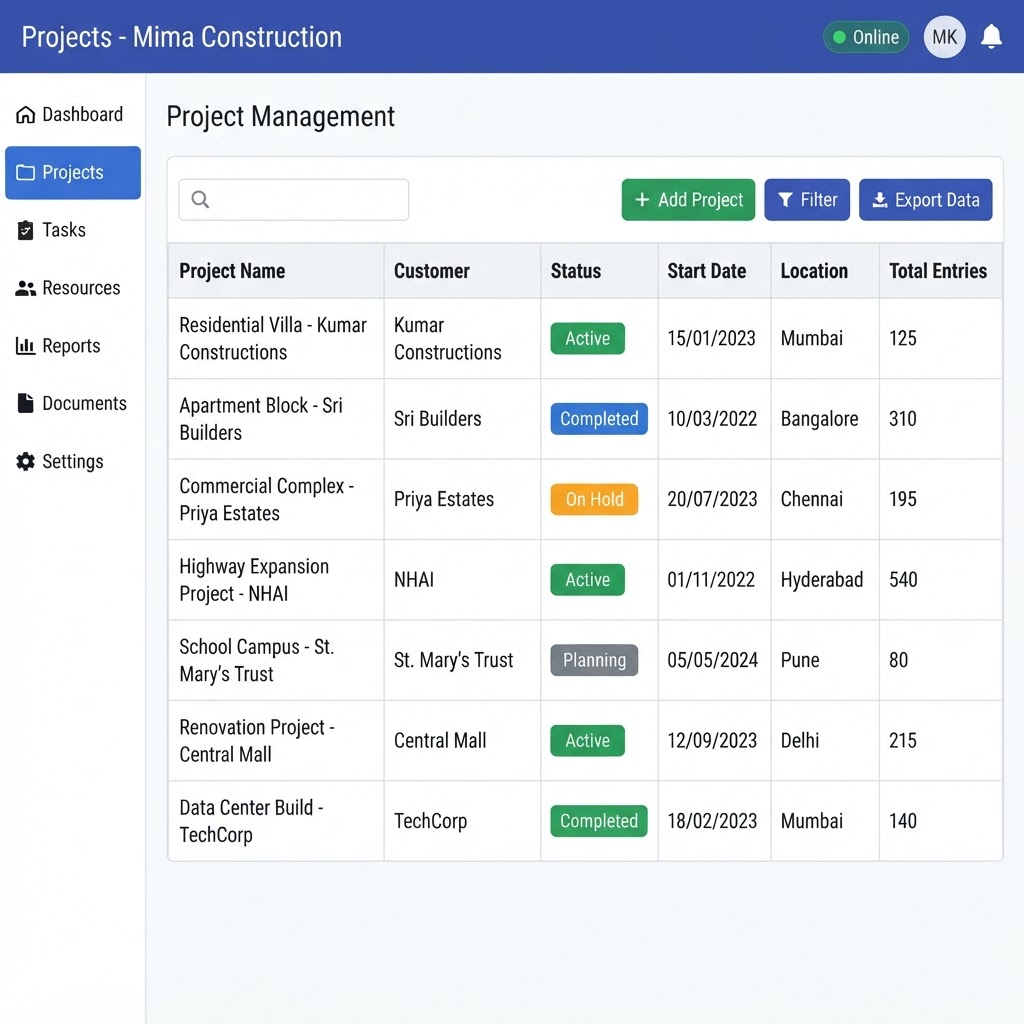Click total entries value 540
The height and width of the screenshot is (1024, 1024).
(x=903, y=579)
